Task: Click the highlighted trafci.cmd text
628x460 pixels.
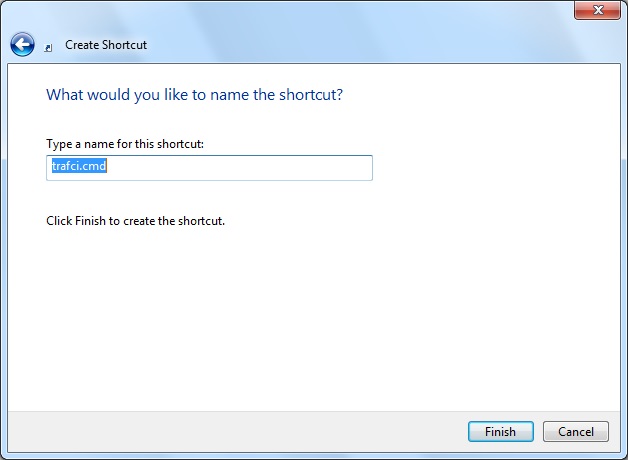Action: [x=79, y=168]
